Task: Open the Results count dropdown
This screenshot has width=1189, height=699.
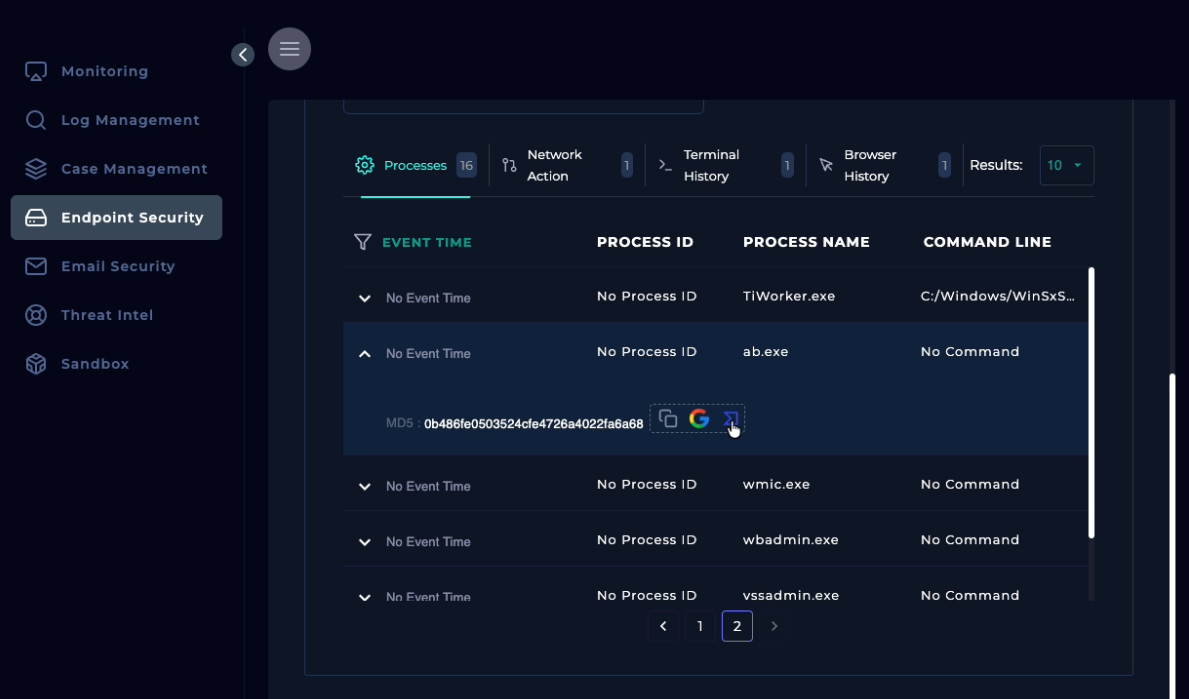Action: (x=1066, y=165)
